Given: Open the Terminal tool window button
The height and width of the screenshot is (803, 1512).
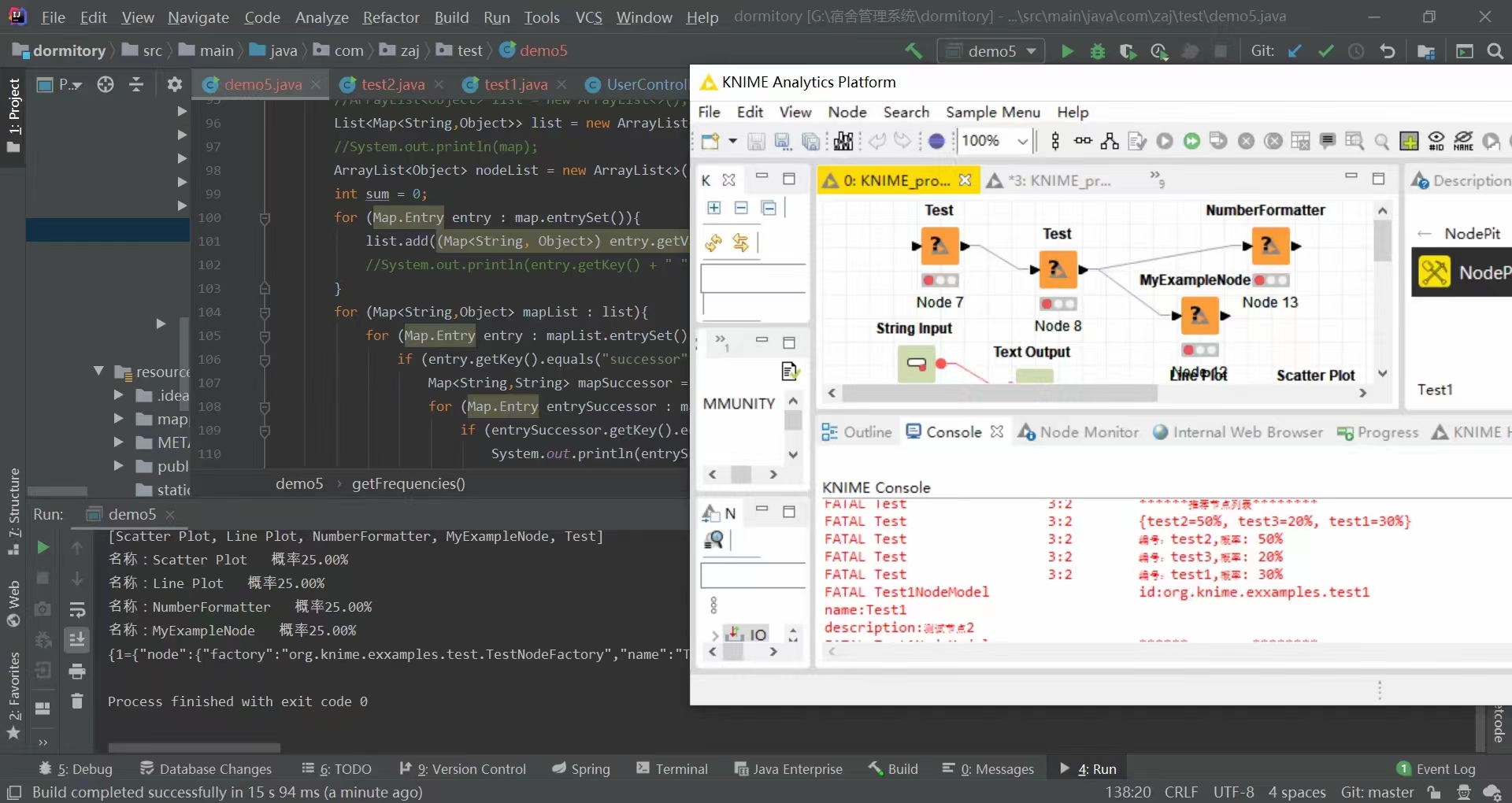Looking at the screenshot, I should 672,769.
